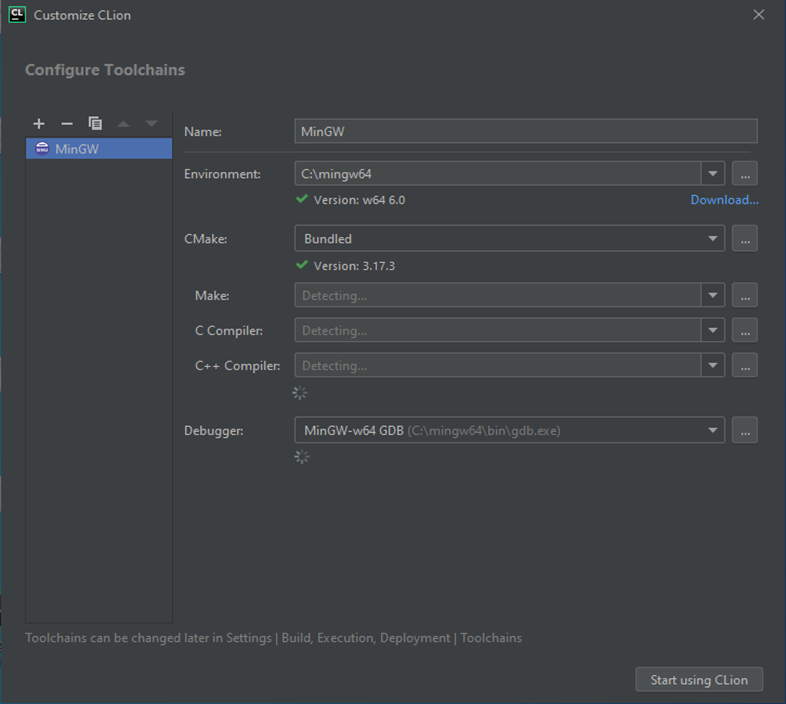Viewport: 786px width, 704px height.
Task: Click the loading spinner under C++ Compiler
Action: click(x=300, y=393)
